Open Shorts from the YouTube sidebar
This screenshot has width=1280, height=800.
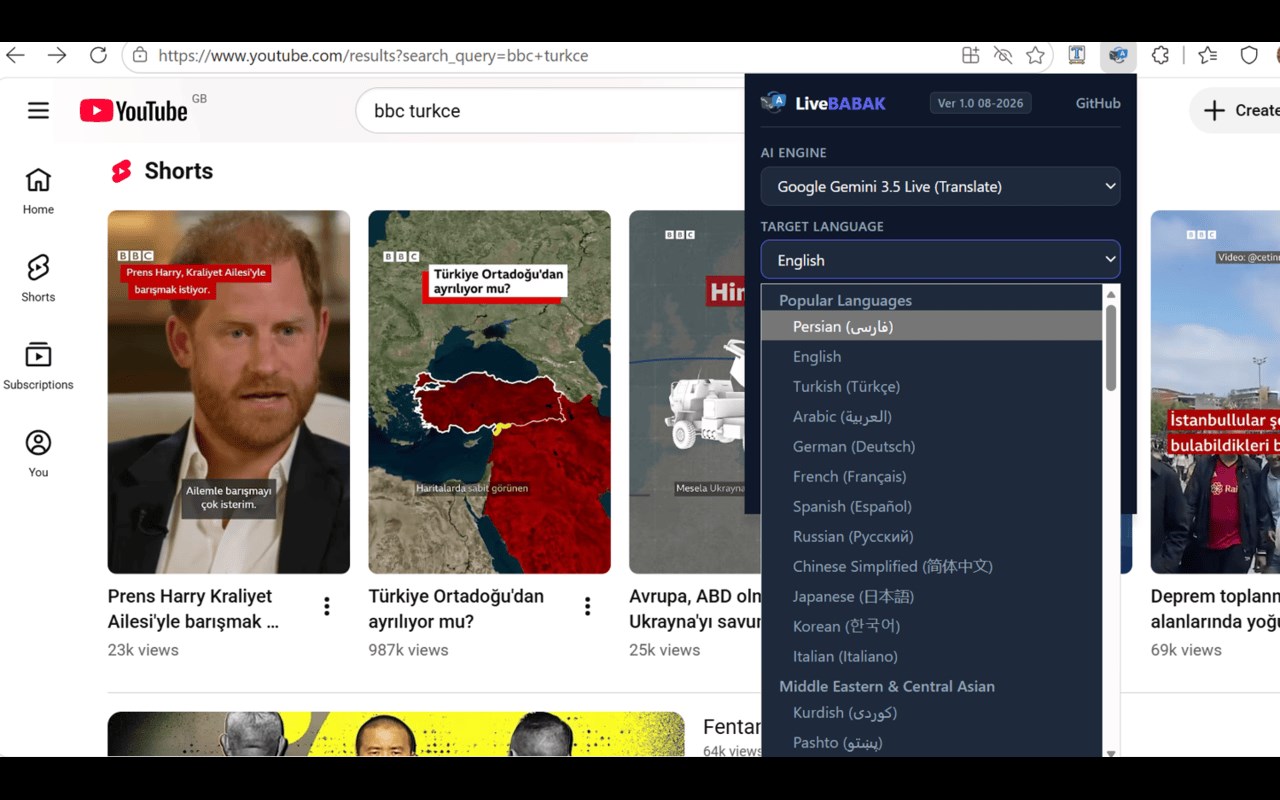click(38, 278)
